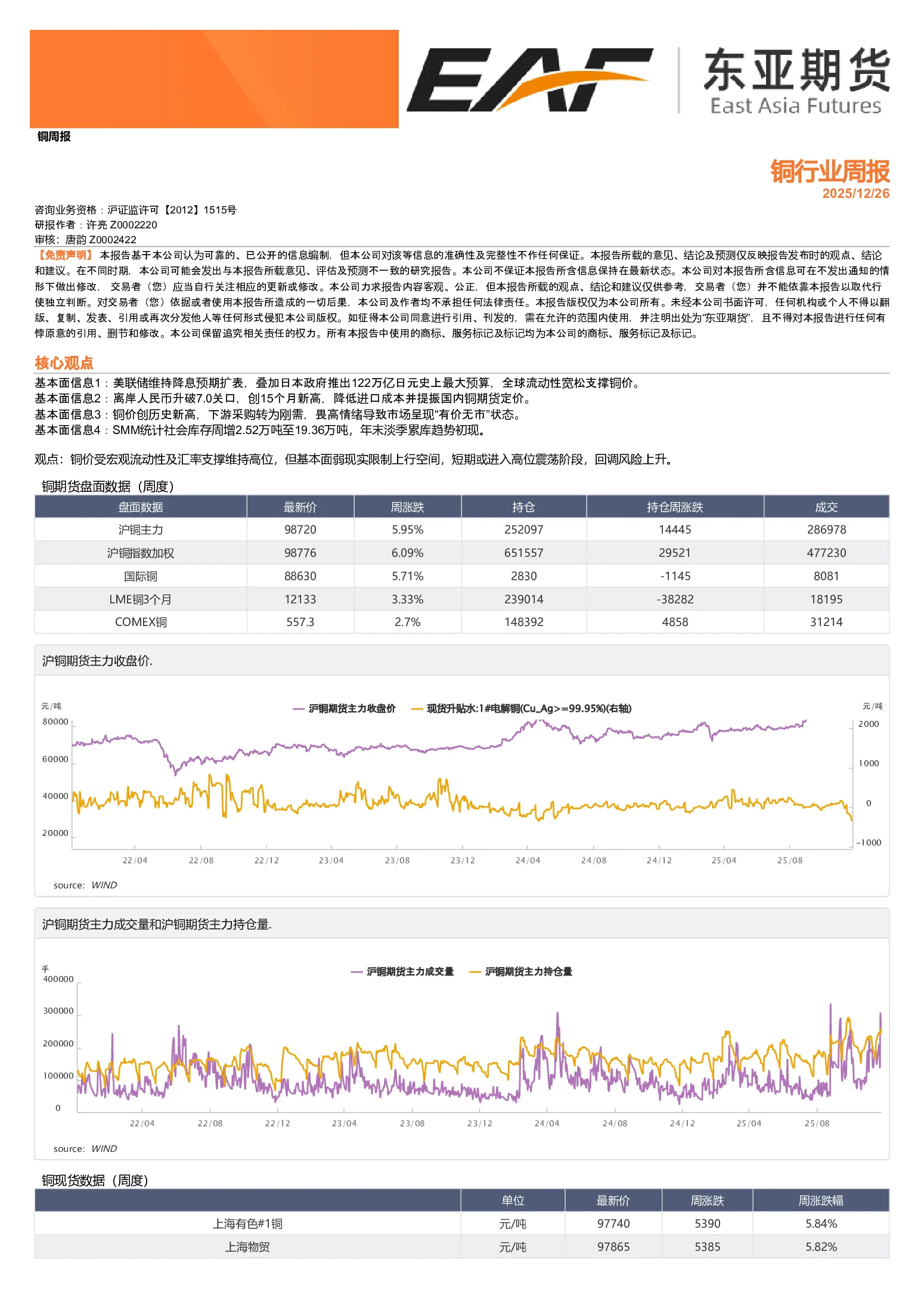Click the 国际铜 row label
Viewport: 924px width, 1295px height.
[x=141, y=576]
